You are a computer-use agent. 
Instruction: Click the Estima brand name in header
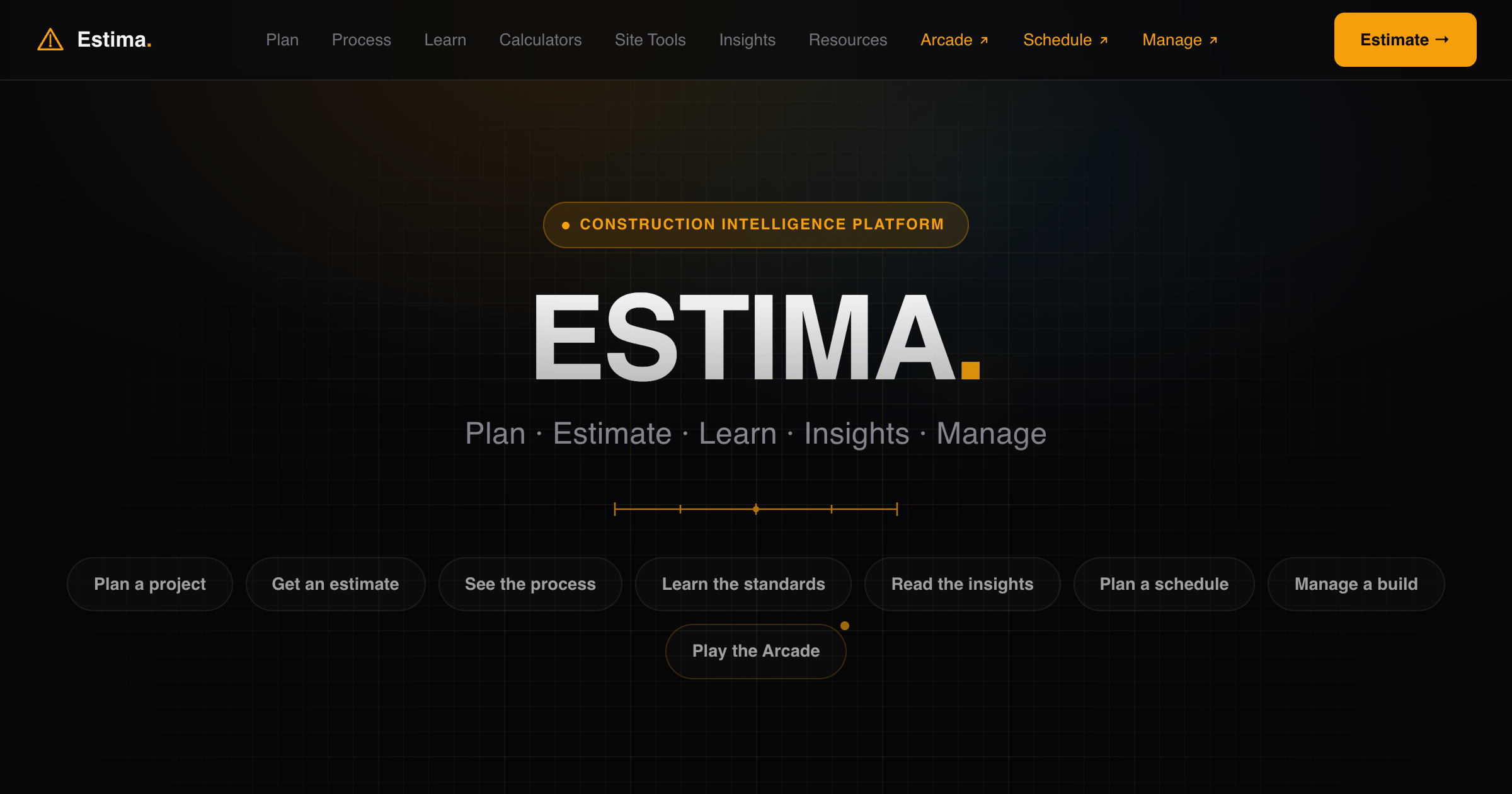click(114, 40)
